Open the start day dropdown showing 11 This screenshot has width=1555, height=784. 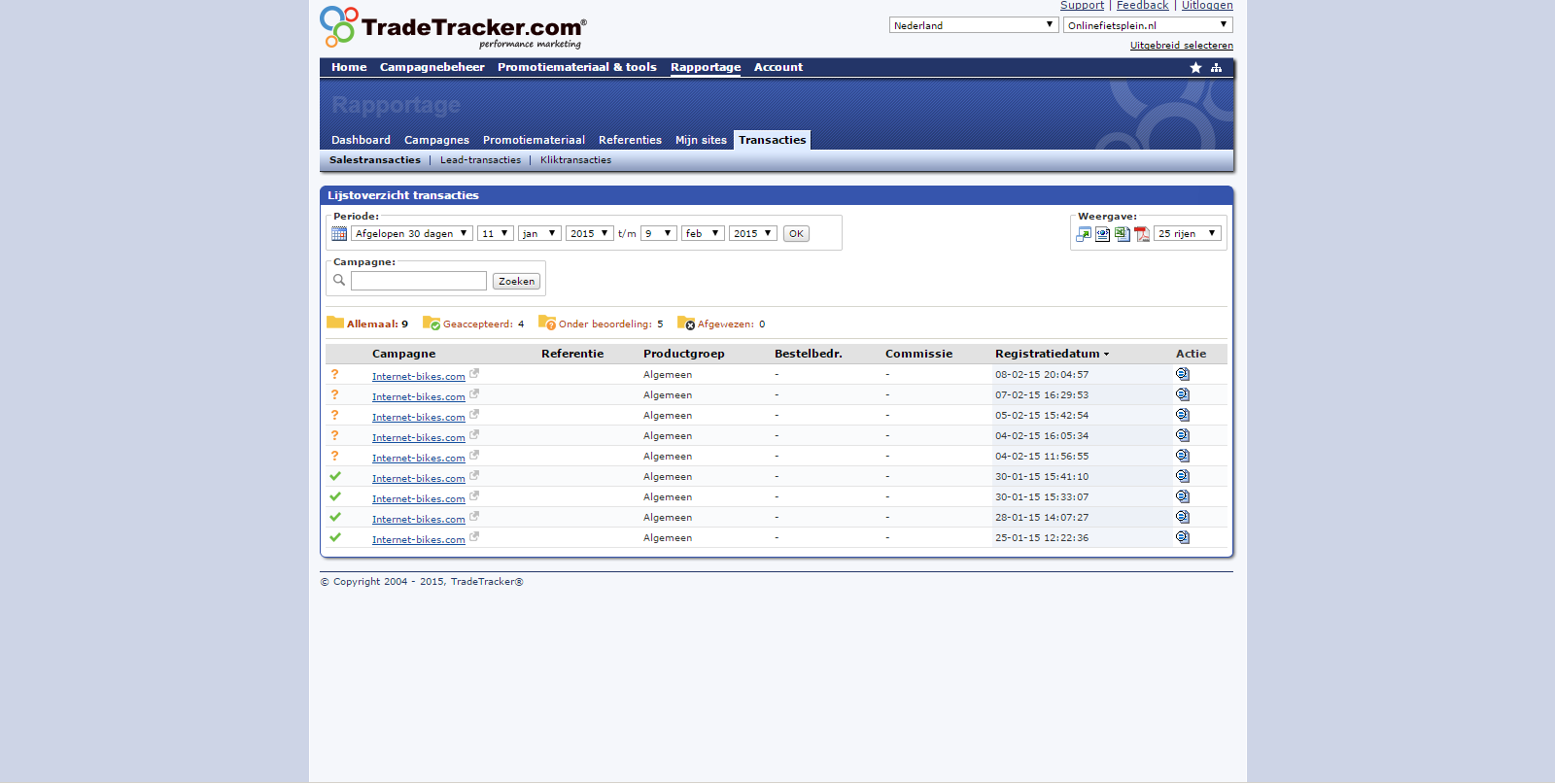[x=496, y=234]
